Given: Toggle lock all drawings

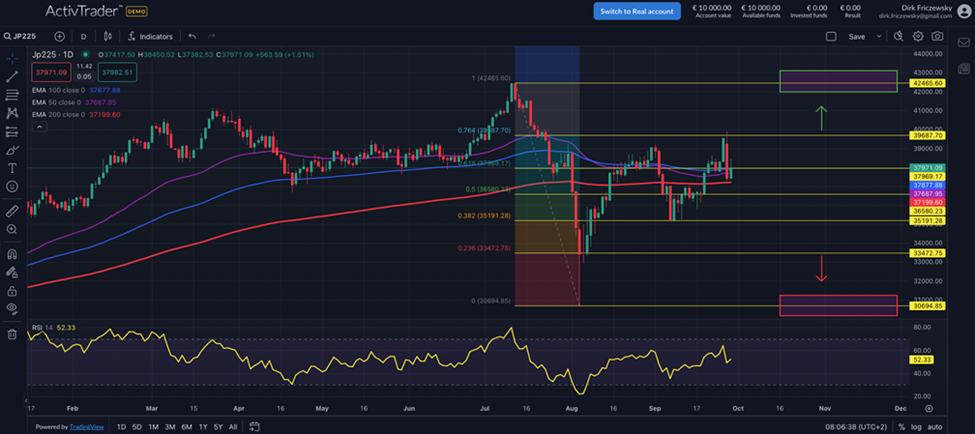Looking at the screenshot, I should 12,290.
